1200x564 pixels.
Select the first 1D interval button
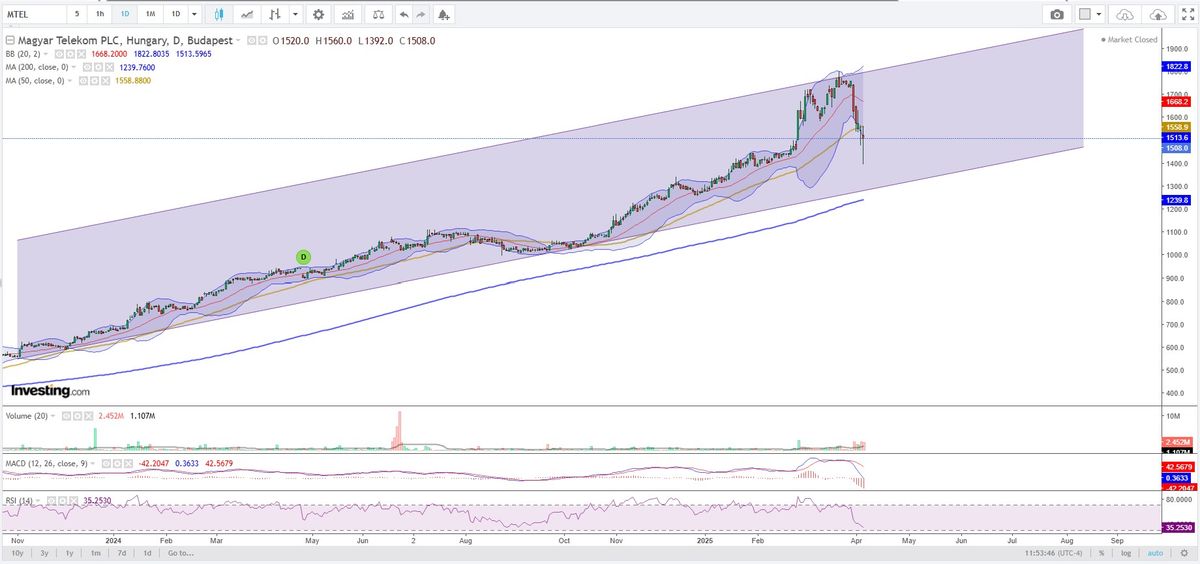coord(125,15)
